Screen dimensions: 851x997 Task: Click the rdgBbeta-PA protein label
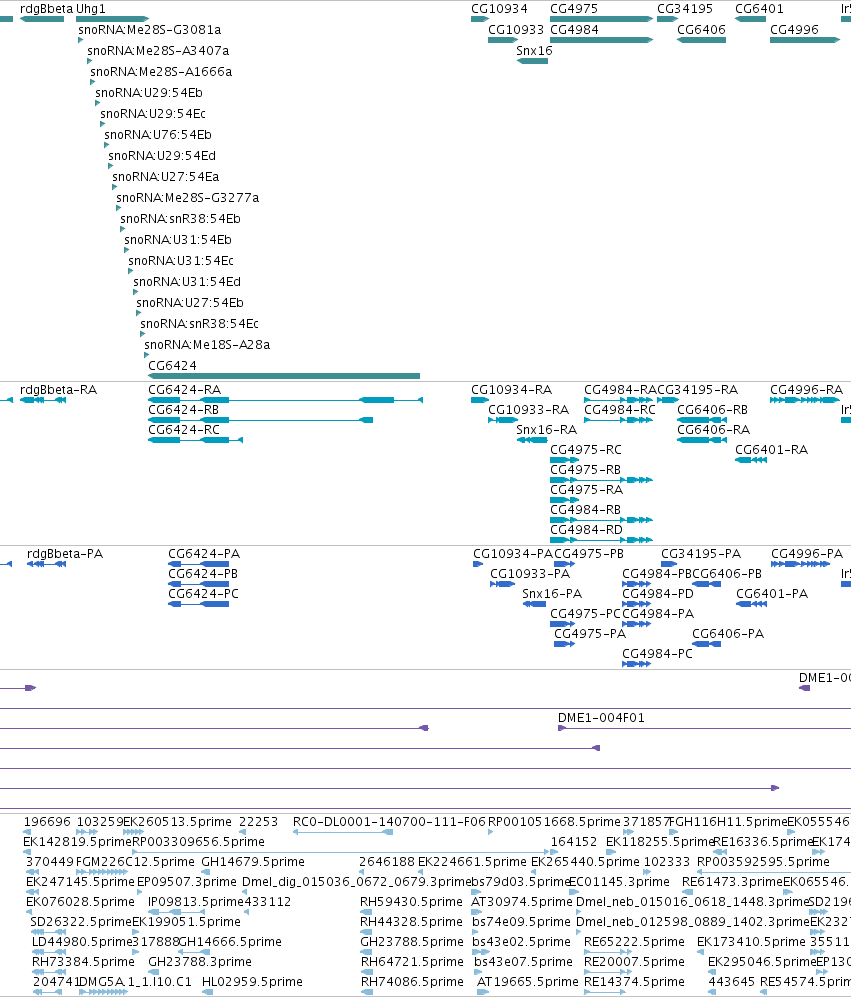(x=65, y=554)
